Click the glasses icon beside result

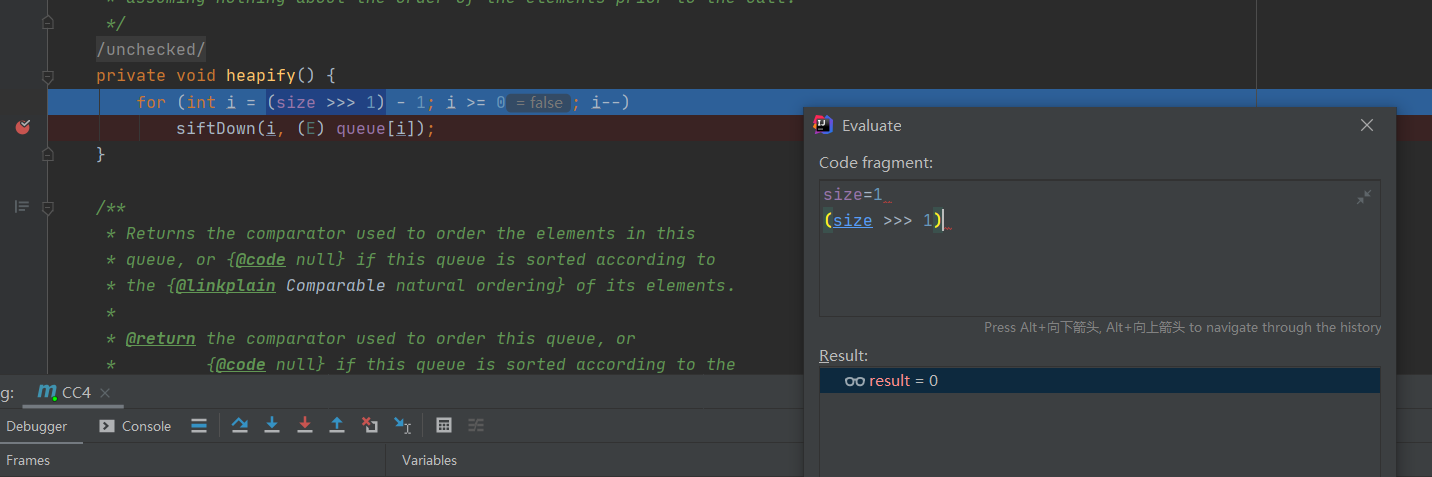click(x=854, y=381)
